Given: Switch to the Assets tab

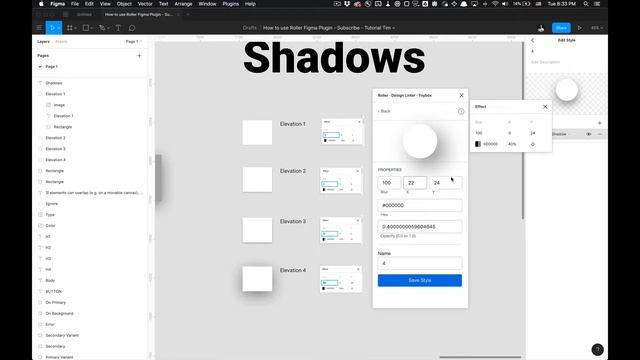Looking at the screenshot, I should pos(61,42).
